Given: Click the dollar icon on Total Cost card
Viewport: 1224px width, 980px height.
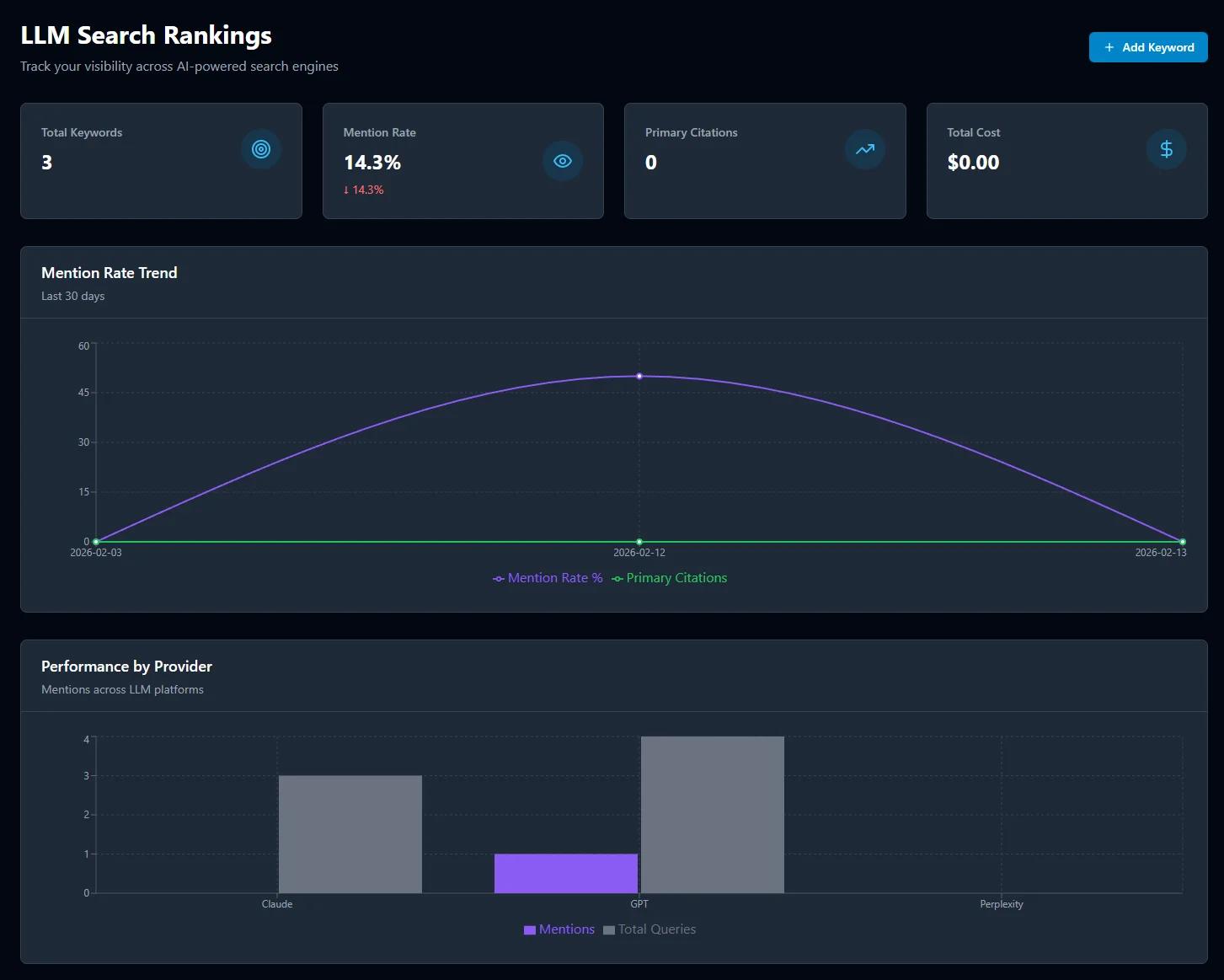Looking at the screenshot, I should point(1166,149).
